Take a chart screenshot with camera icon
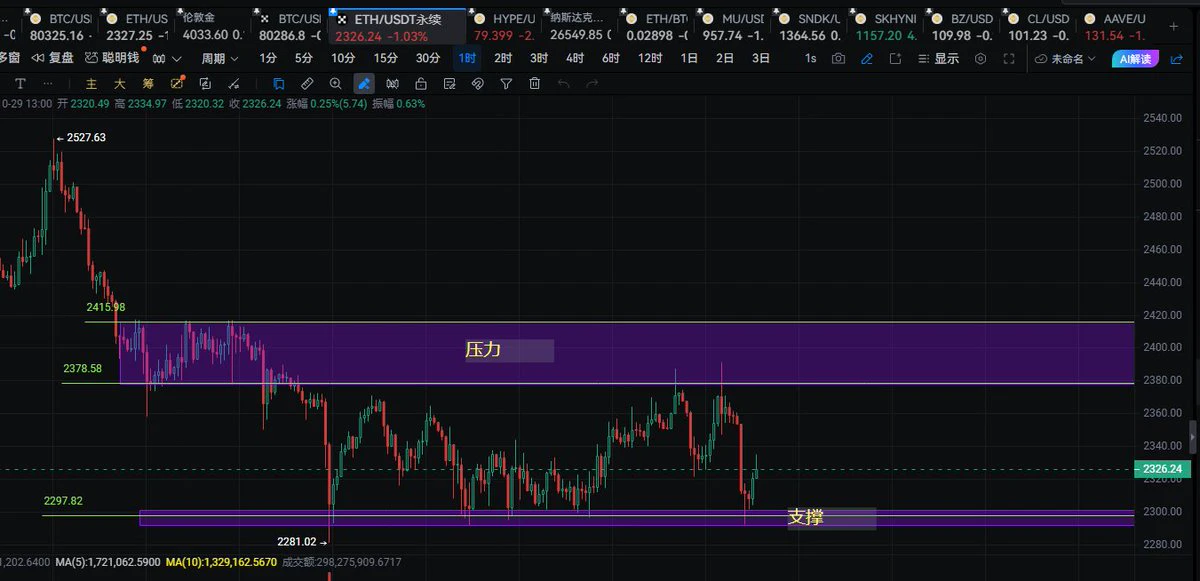Image resolution: width=1200 pixels, height=581 pixels. click(x=838, y=58)
